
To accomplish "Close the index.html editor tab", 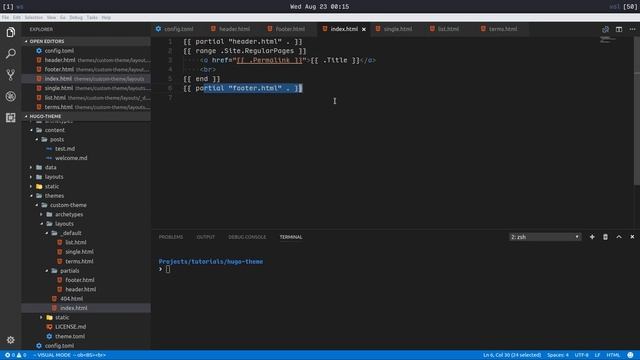I will pos(364,29).
